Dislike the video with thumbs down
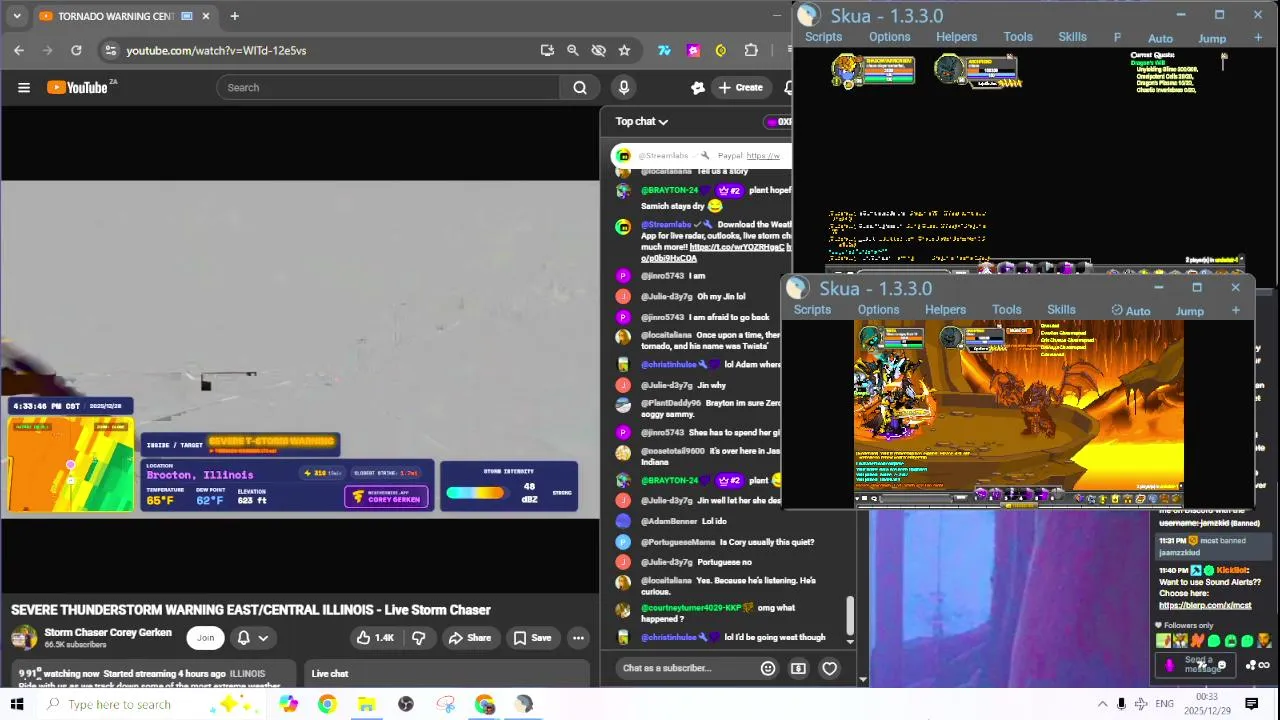Viewport: 1280px width, 720px height. click(x=419, y=638)
